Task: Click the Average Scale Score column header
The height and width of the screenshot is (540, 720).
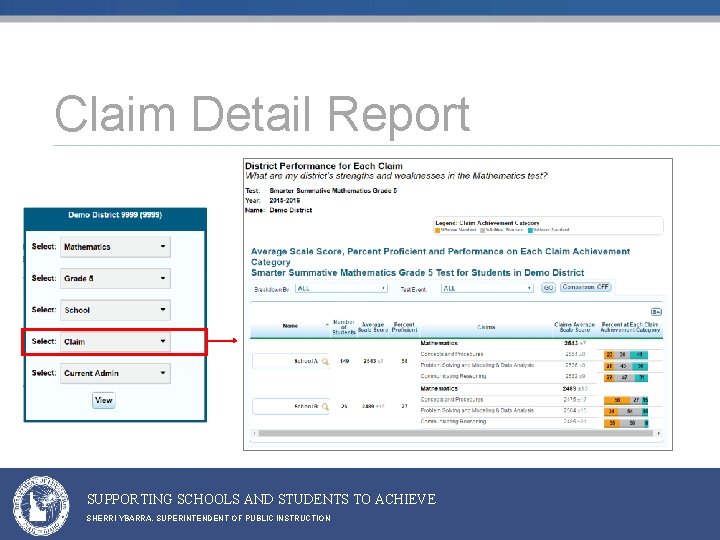Action: pyautogui.click(x=373, y=327)
